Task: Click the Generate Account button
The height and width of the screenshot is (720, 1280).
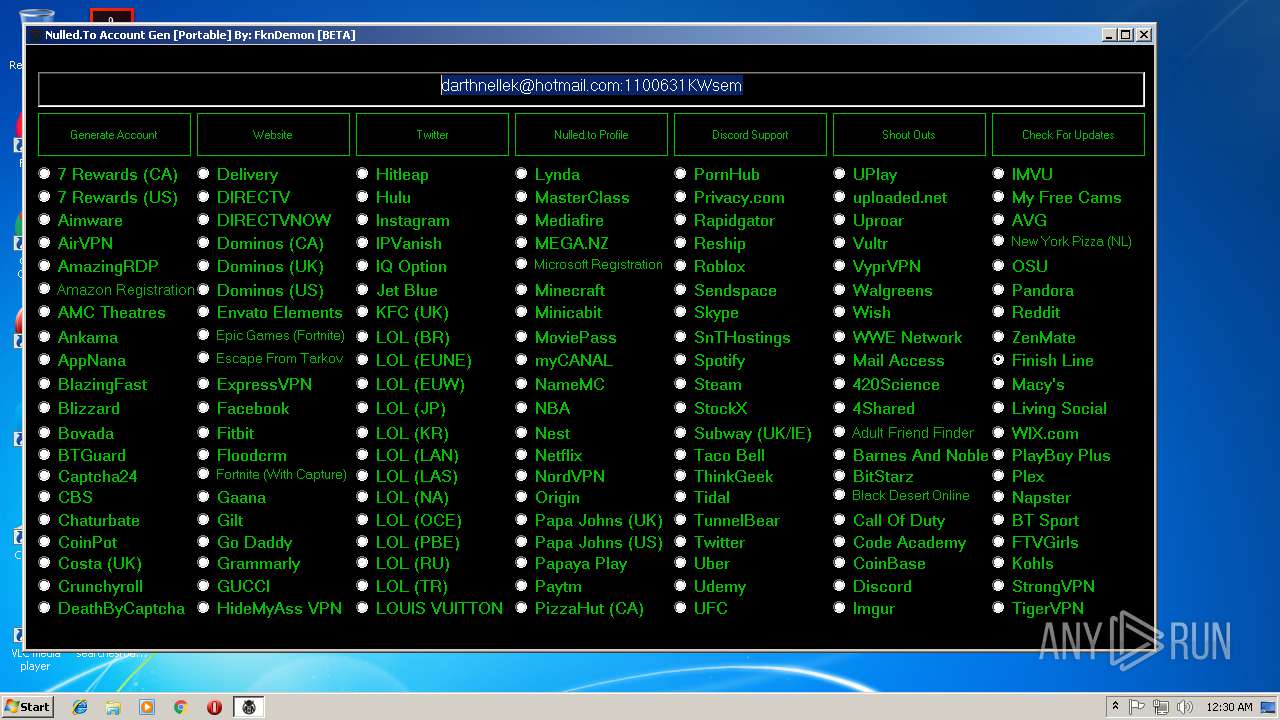Action: click(x=114, y=134)
